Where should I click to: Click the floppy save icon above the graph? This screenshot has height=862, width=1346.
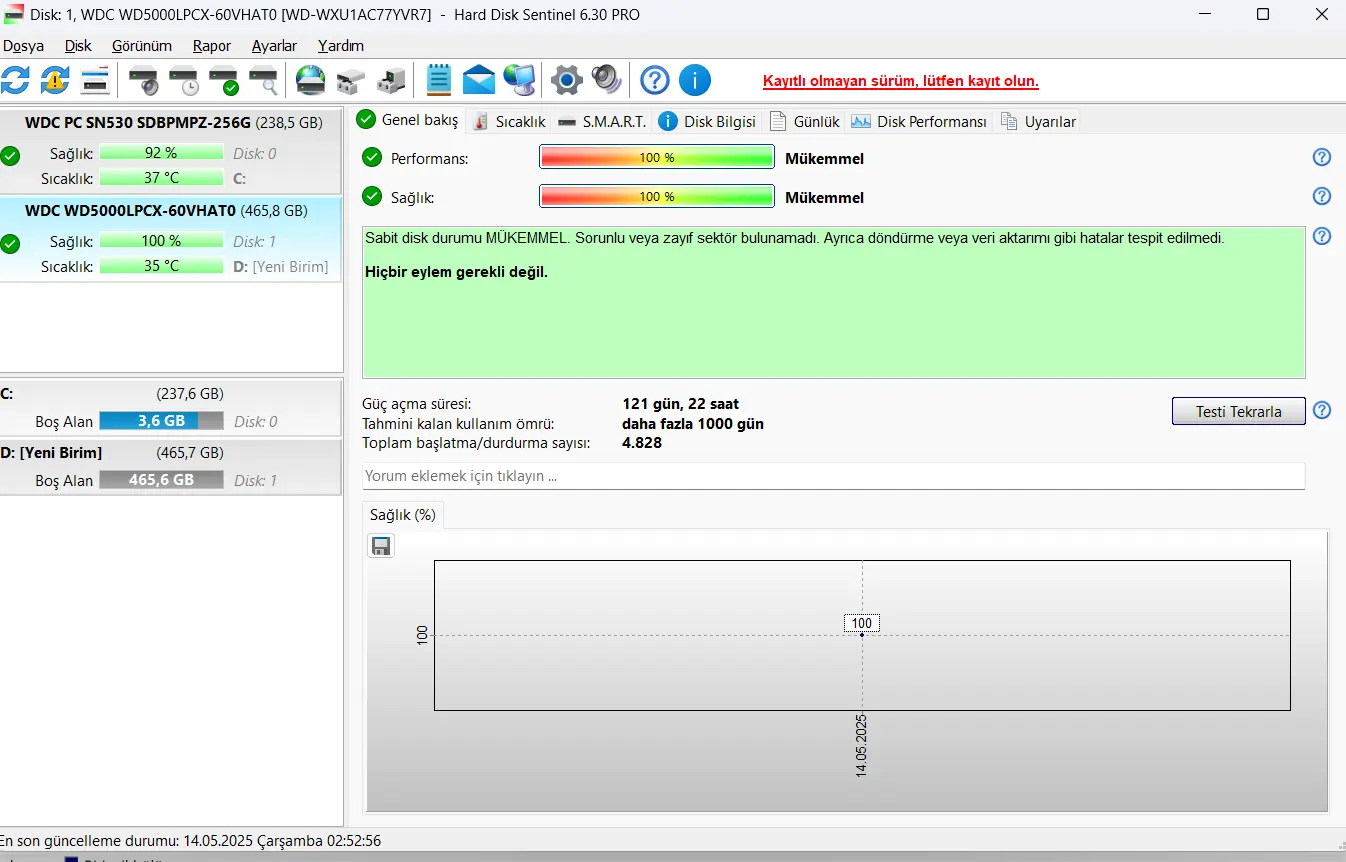[x=381, y=545]
